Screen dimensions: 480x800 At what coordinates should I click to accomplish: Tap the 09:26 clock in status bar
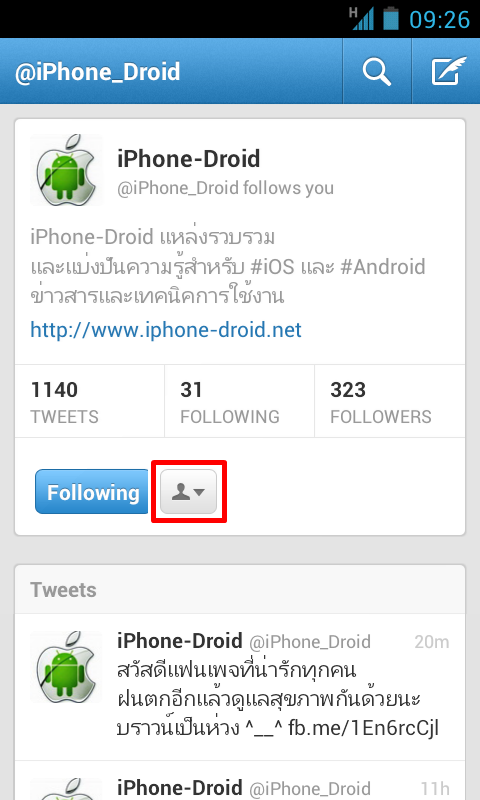pos(439,19)
